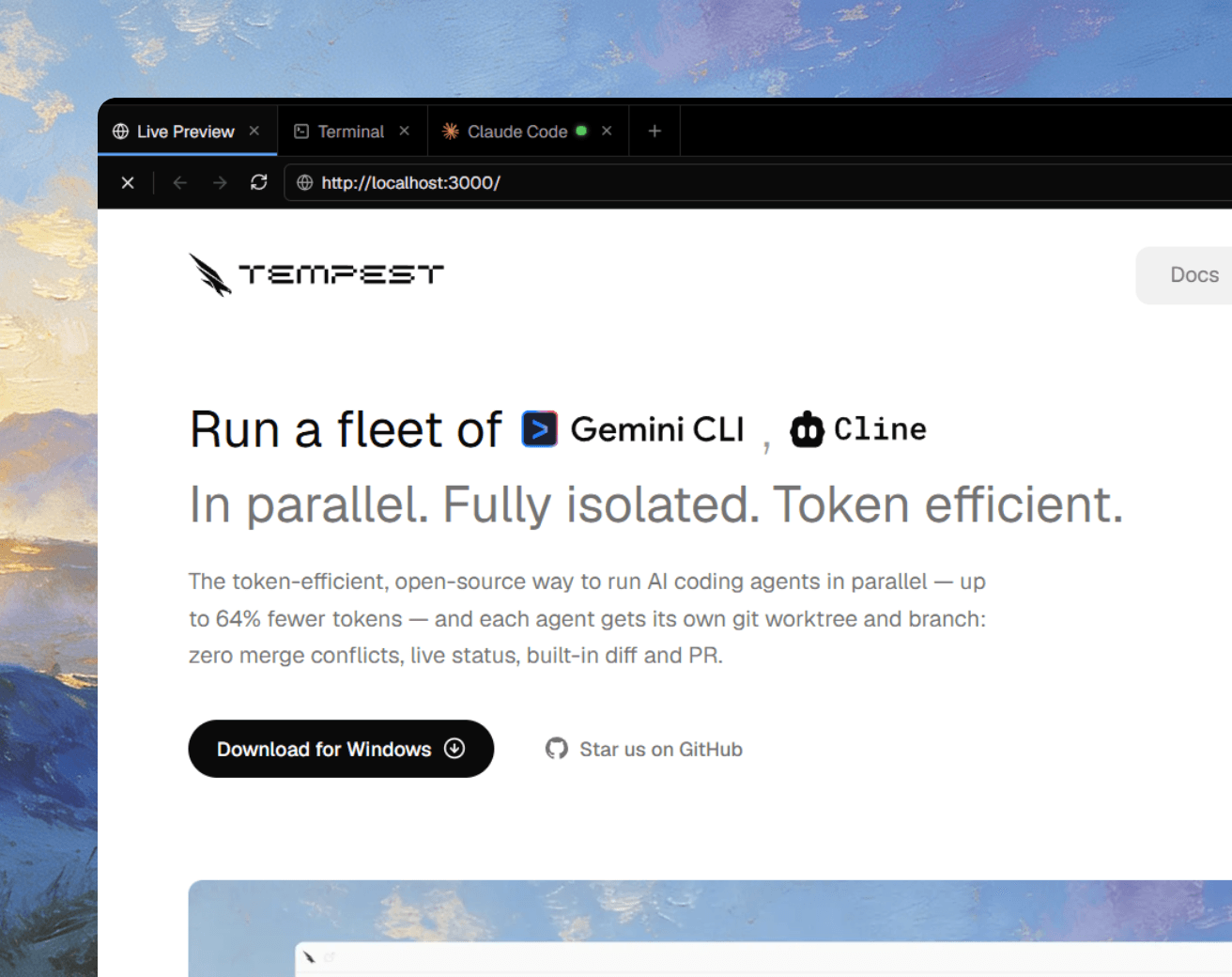Open the Terminal tab
Screen dimensions: 1232x977
(x=351, y=132)
